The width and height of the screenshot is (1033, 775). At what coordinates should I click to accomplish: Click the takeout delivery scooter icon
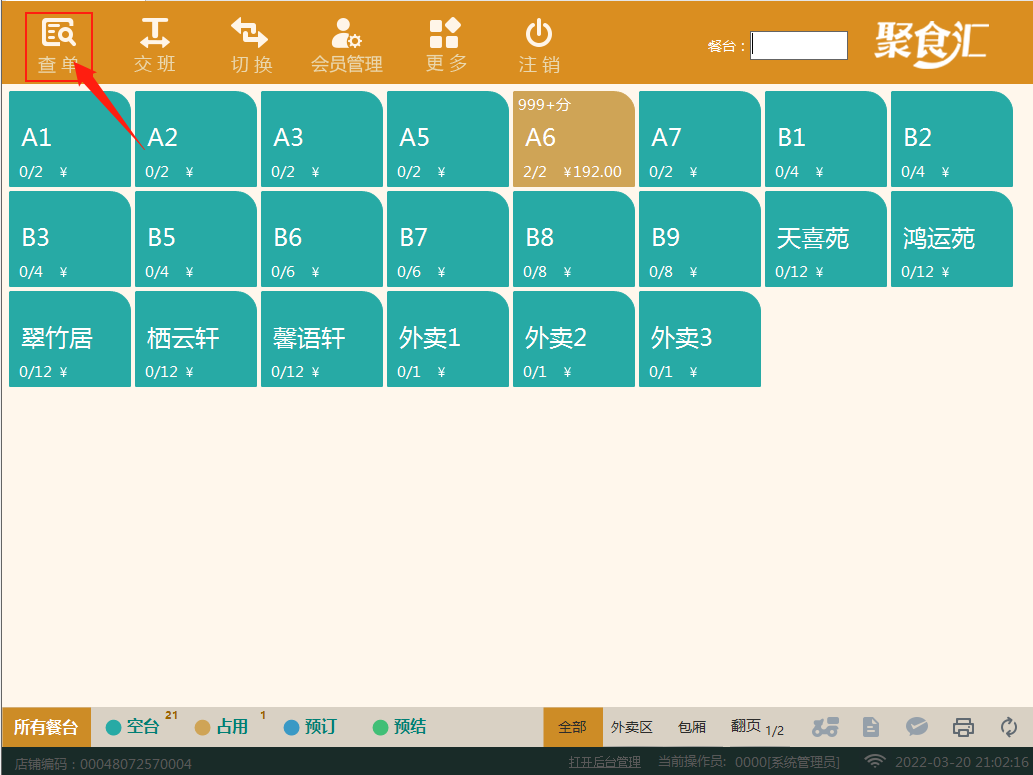point(825,727)
